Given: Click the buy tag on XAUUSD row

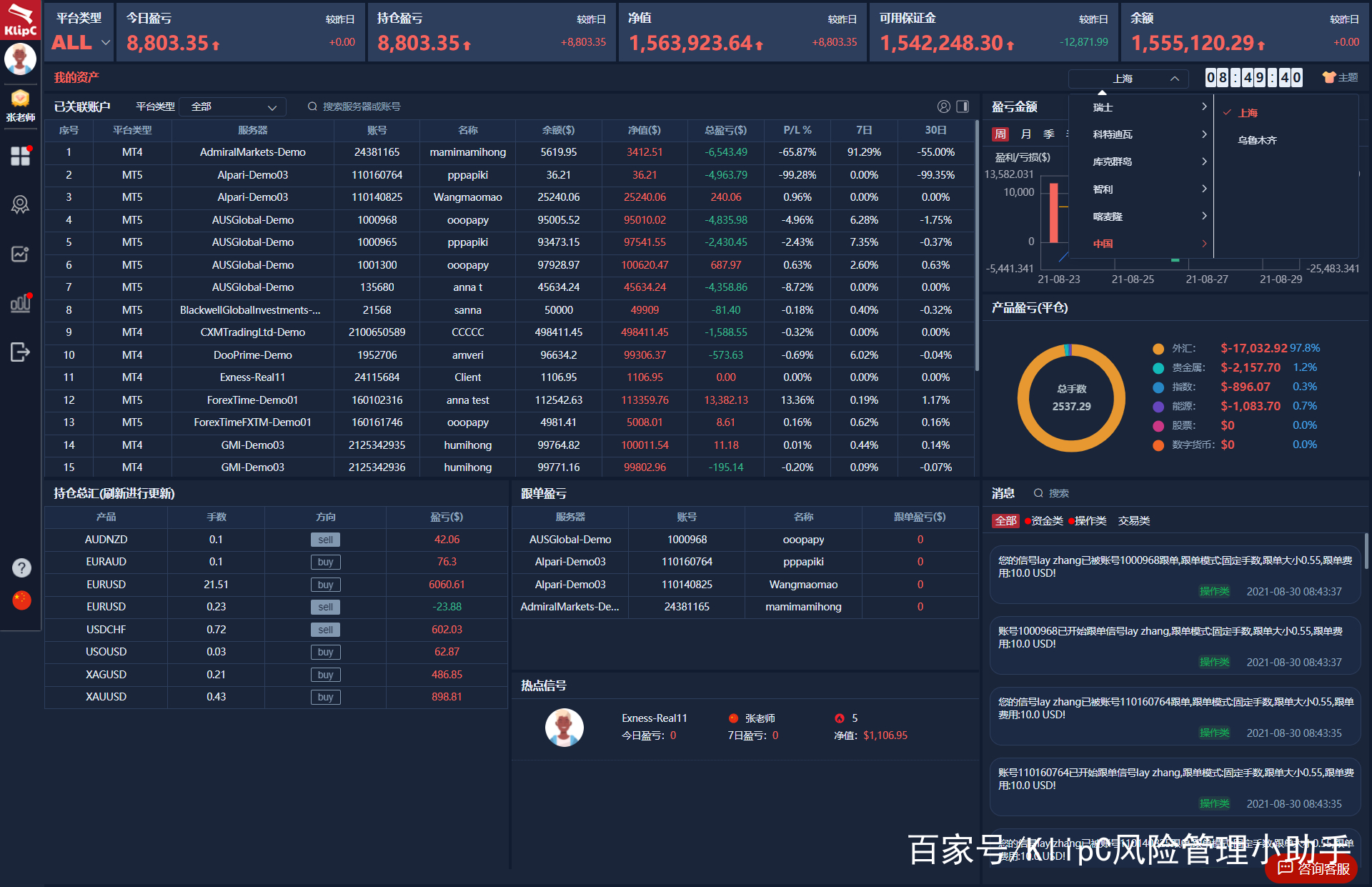Looking at the screenshot, I should coord(325,698).
